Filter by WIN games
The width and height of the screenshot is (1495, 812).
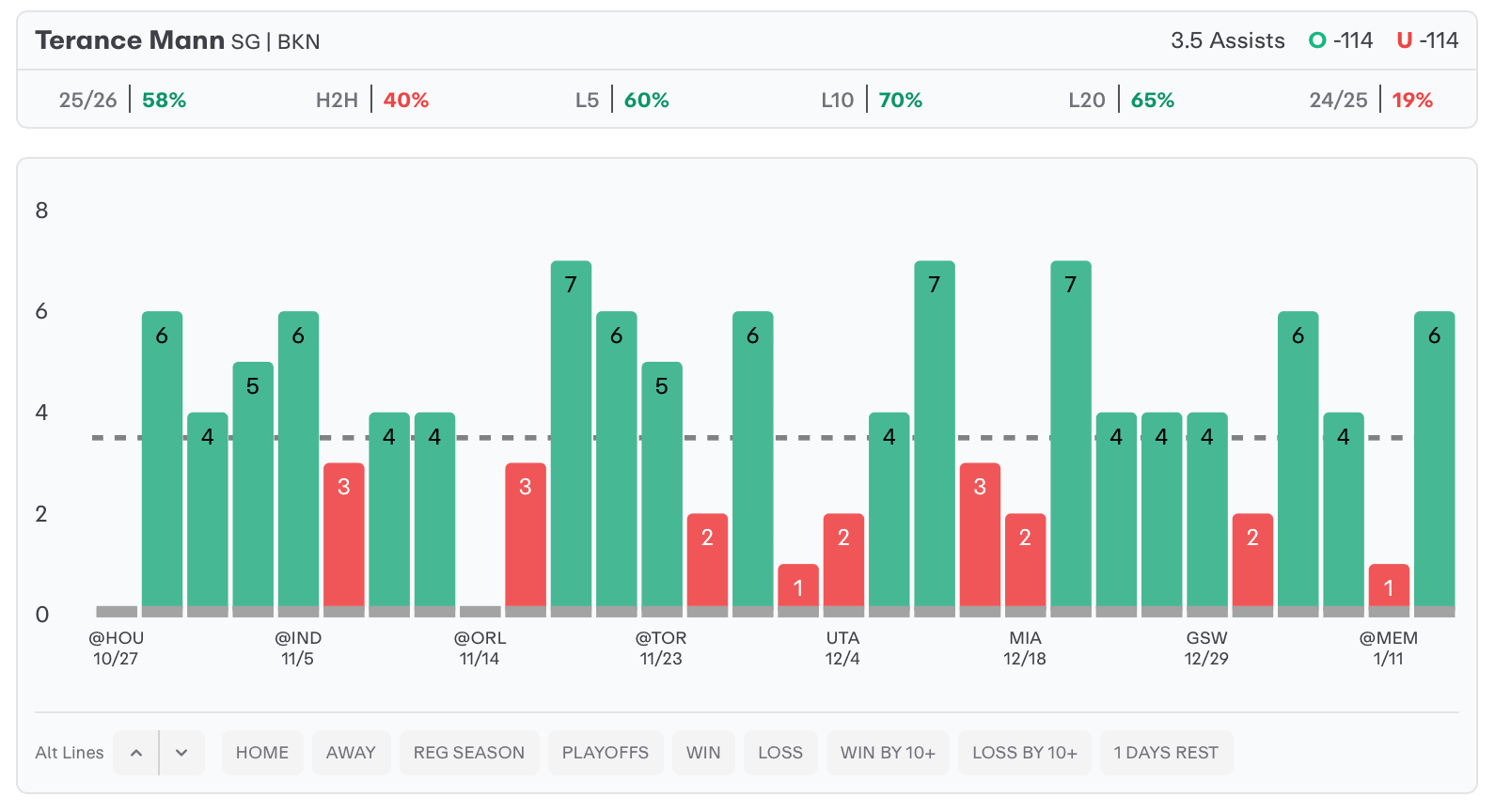click(x=703, y=753)
